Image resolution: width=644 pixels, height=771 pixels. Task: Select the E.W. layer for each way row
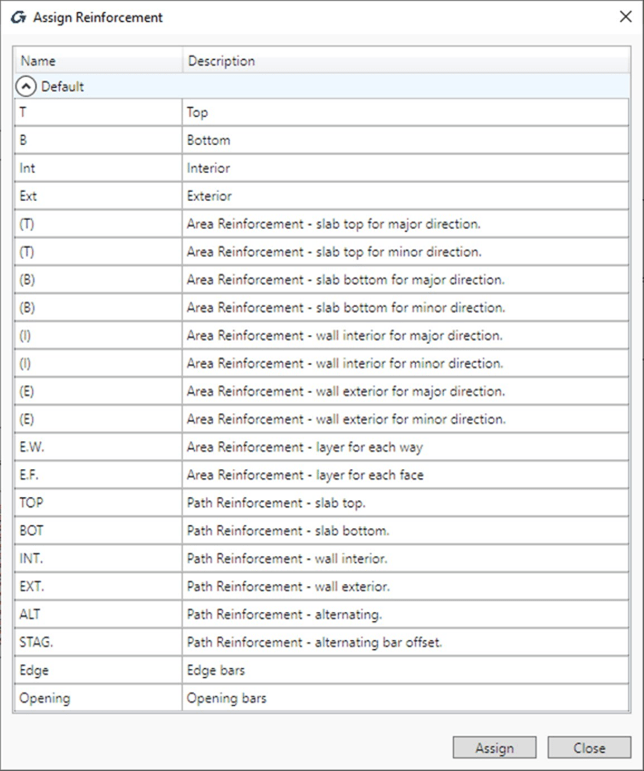(320, 447)
